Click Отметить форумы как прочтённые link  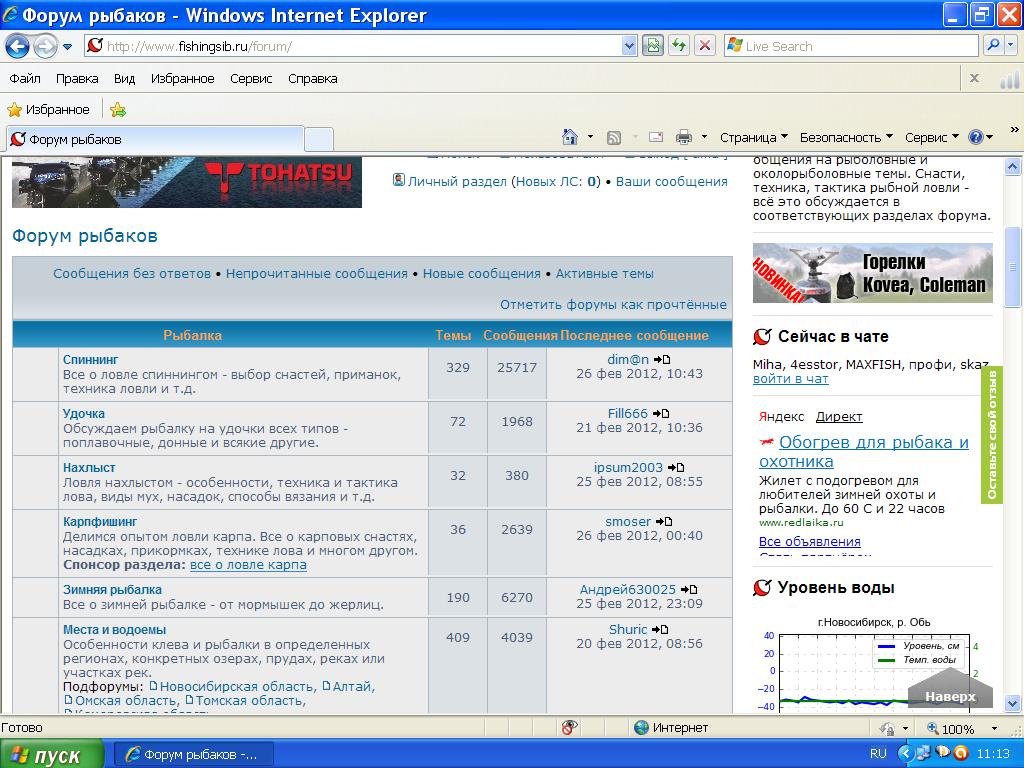click(613, 304)
